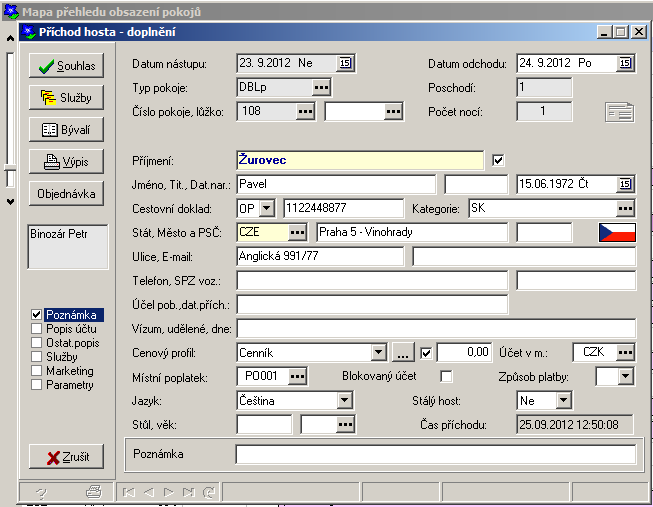Open calendar picker for Datum odchodu
The image size is (653, 507).
(625, 63)
